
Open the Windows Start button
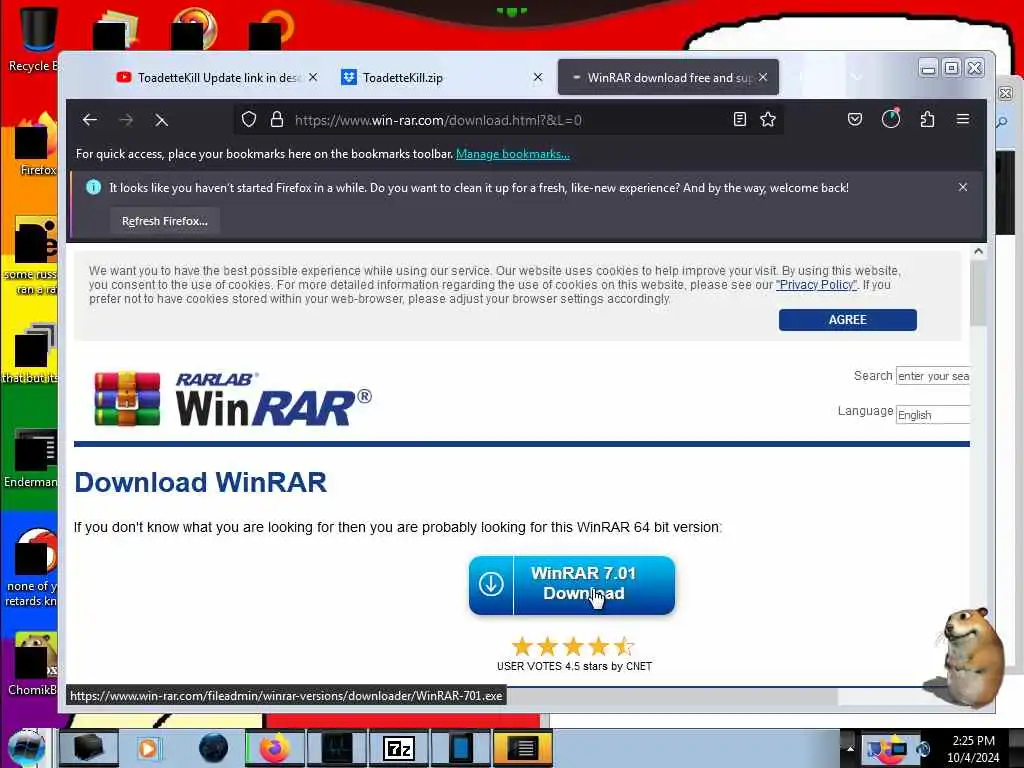click(27, 748)
